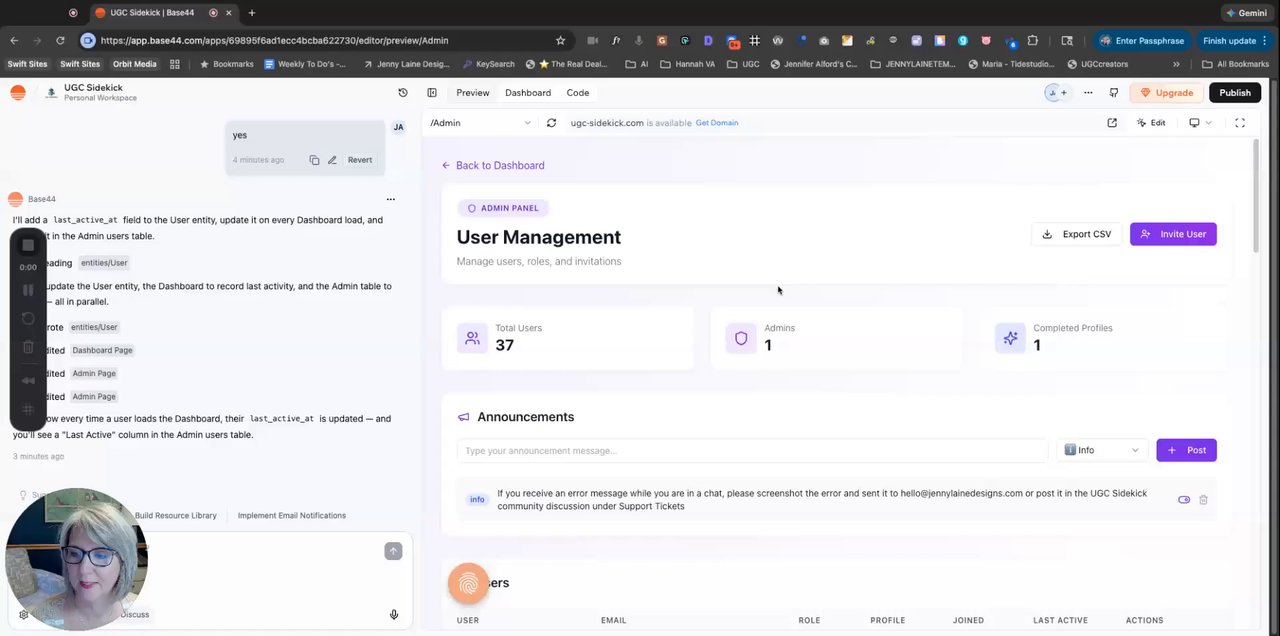Open the Info announcement type dropdown
The height and width of the screenshot is (636, 1280).
click(1102, 450)
